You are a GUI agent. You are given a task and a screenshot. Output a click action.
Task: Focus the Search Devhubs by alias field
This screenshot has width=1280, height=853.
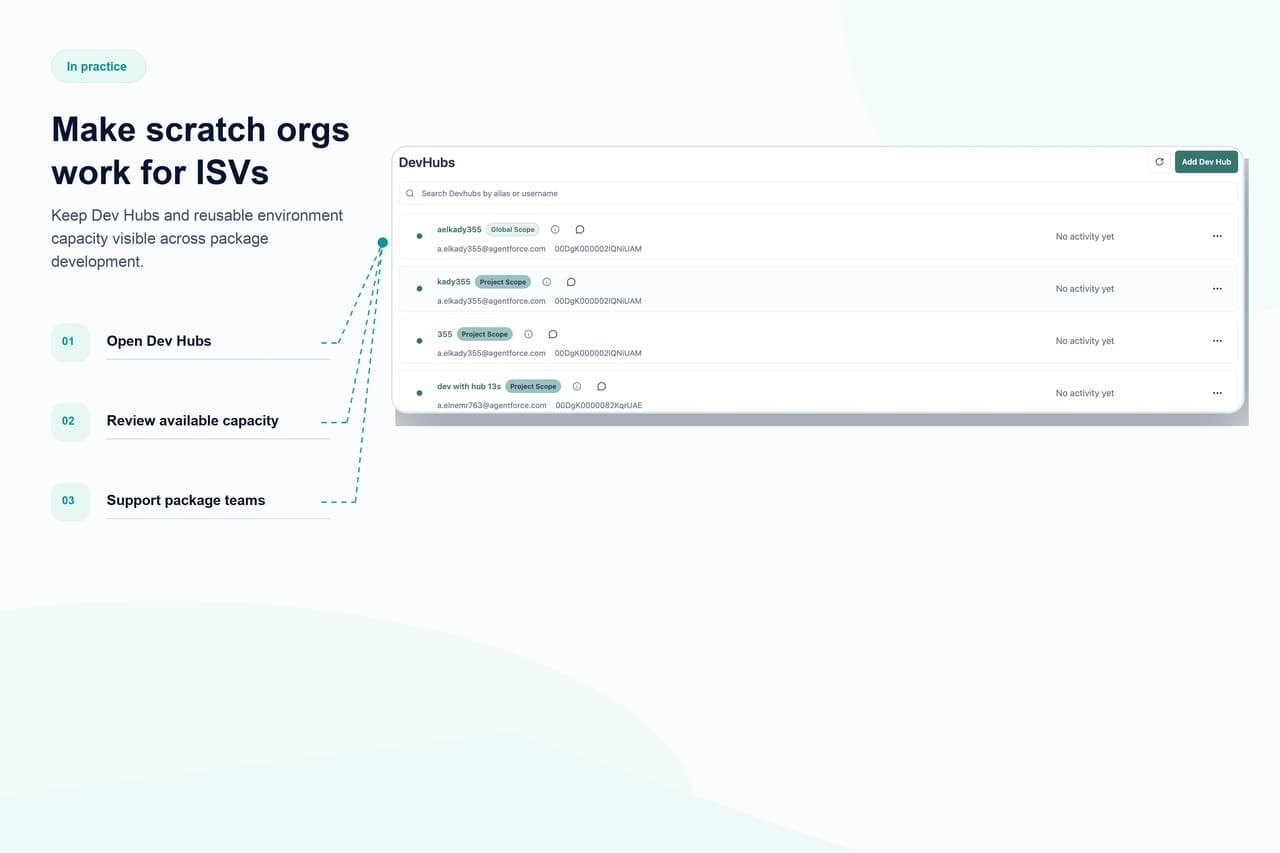818,193
